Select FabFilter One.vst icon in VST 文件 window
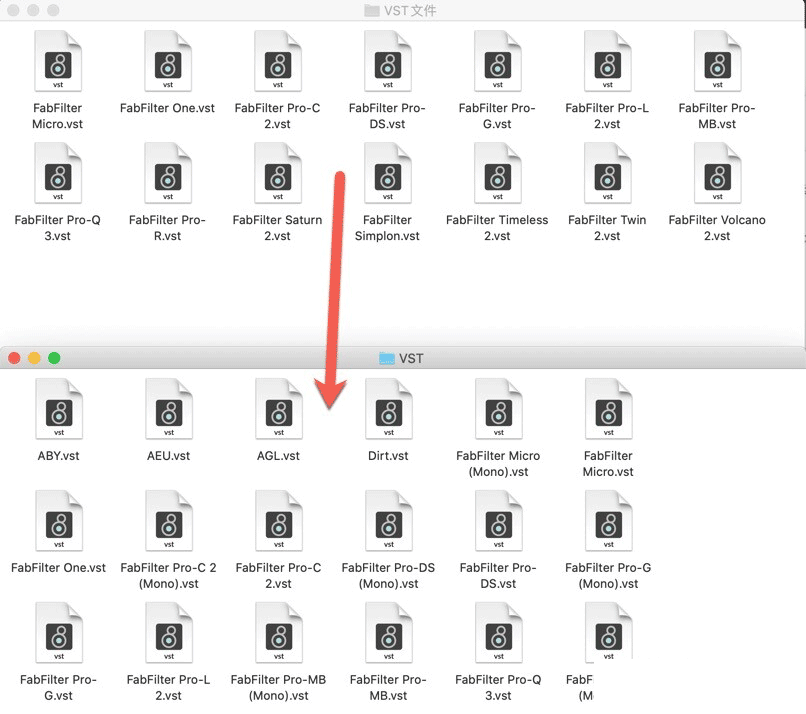This screenshot has height=714, width=806. [x=168, y=61]
